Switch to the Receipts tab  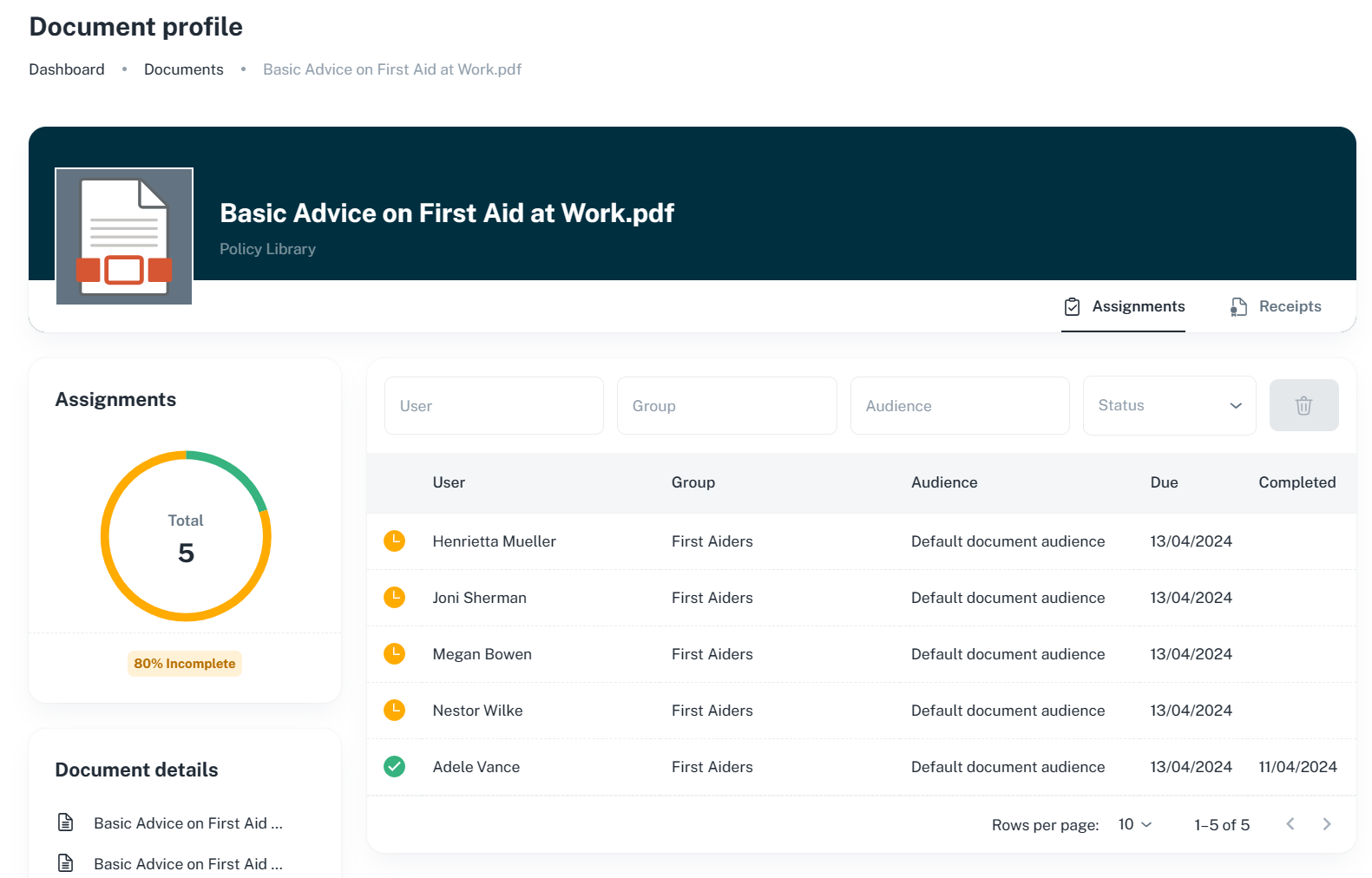[x=1276, y=306]
